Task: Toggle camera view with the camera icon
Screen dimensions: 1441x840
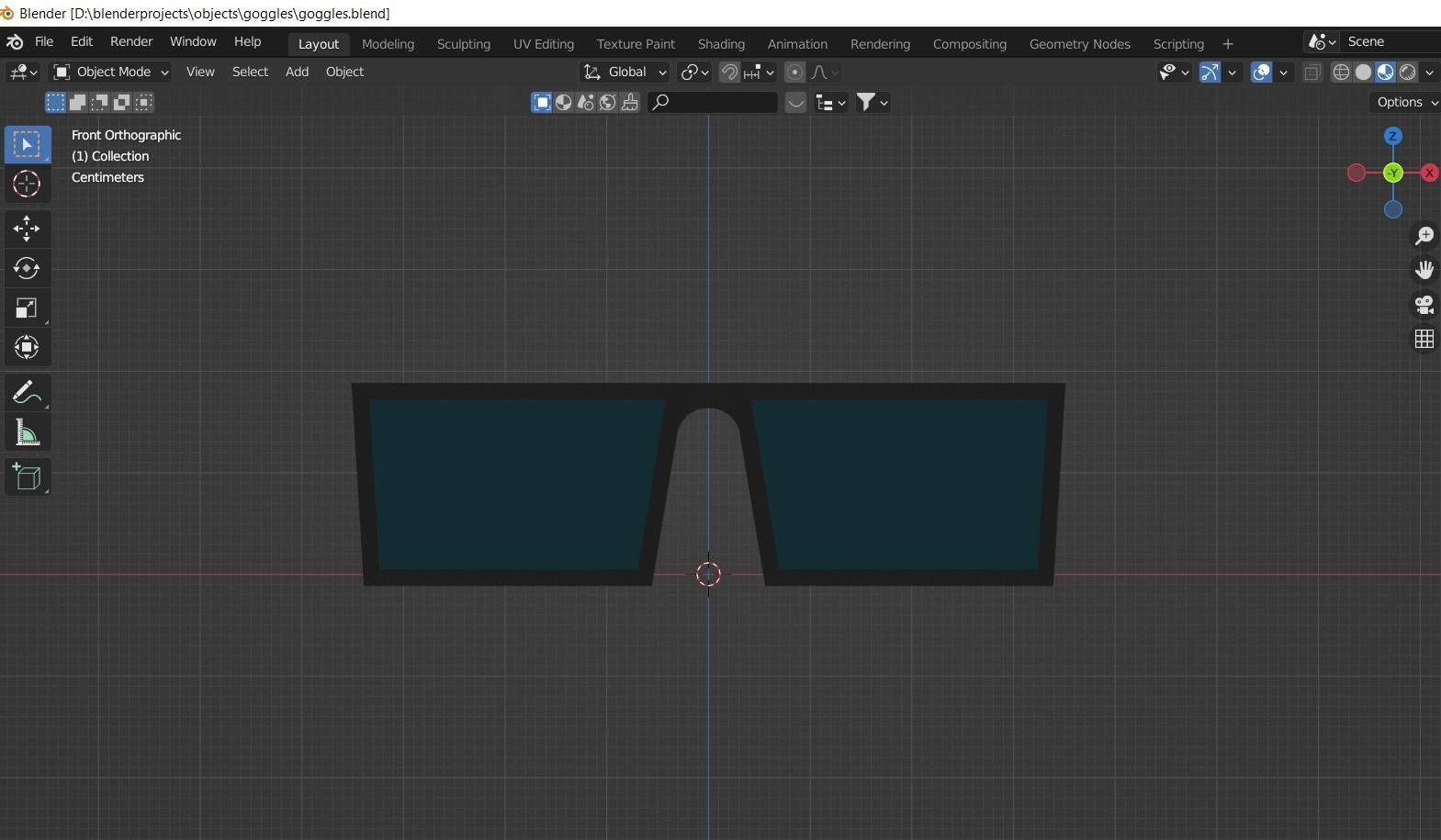Action: pos(1424,304)
